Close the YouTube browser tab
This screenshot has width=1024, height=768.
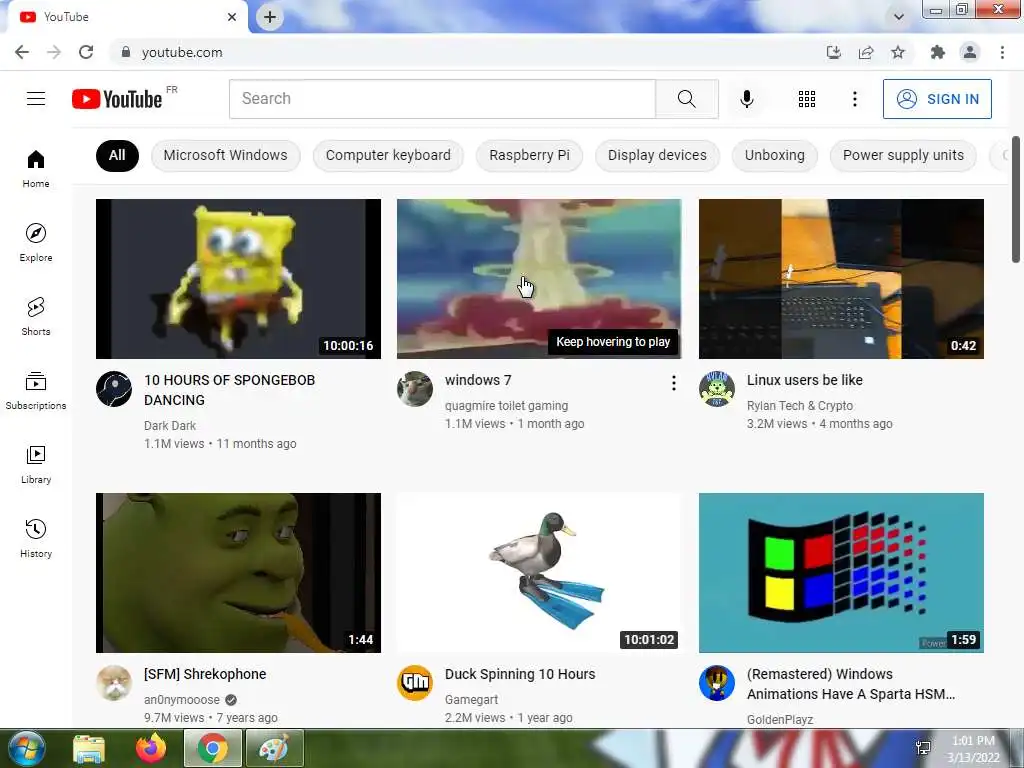232,17
